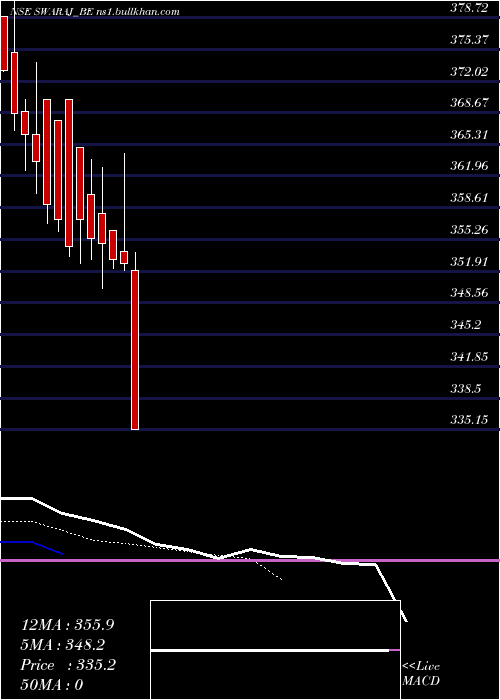Click the last long red candlestick ending at 335.15
500x700 pixels.
135,350
